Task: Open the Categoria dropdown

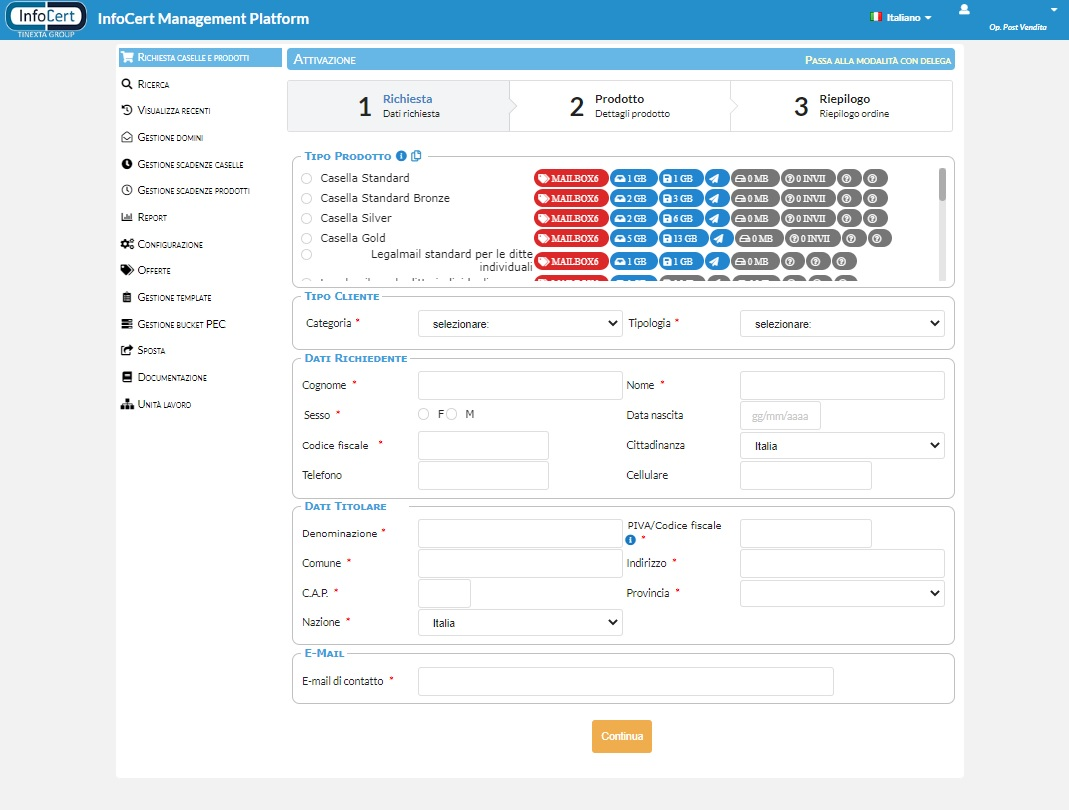Action: pos(520,324)
